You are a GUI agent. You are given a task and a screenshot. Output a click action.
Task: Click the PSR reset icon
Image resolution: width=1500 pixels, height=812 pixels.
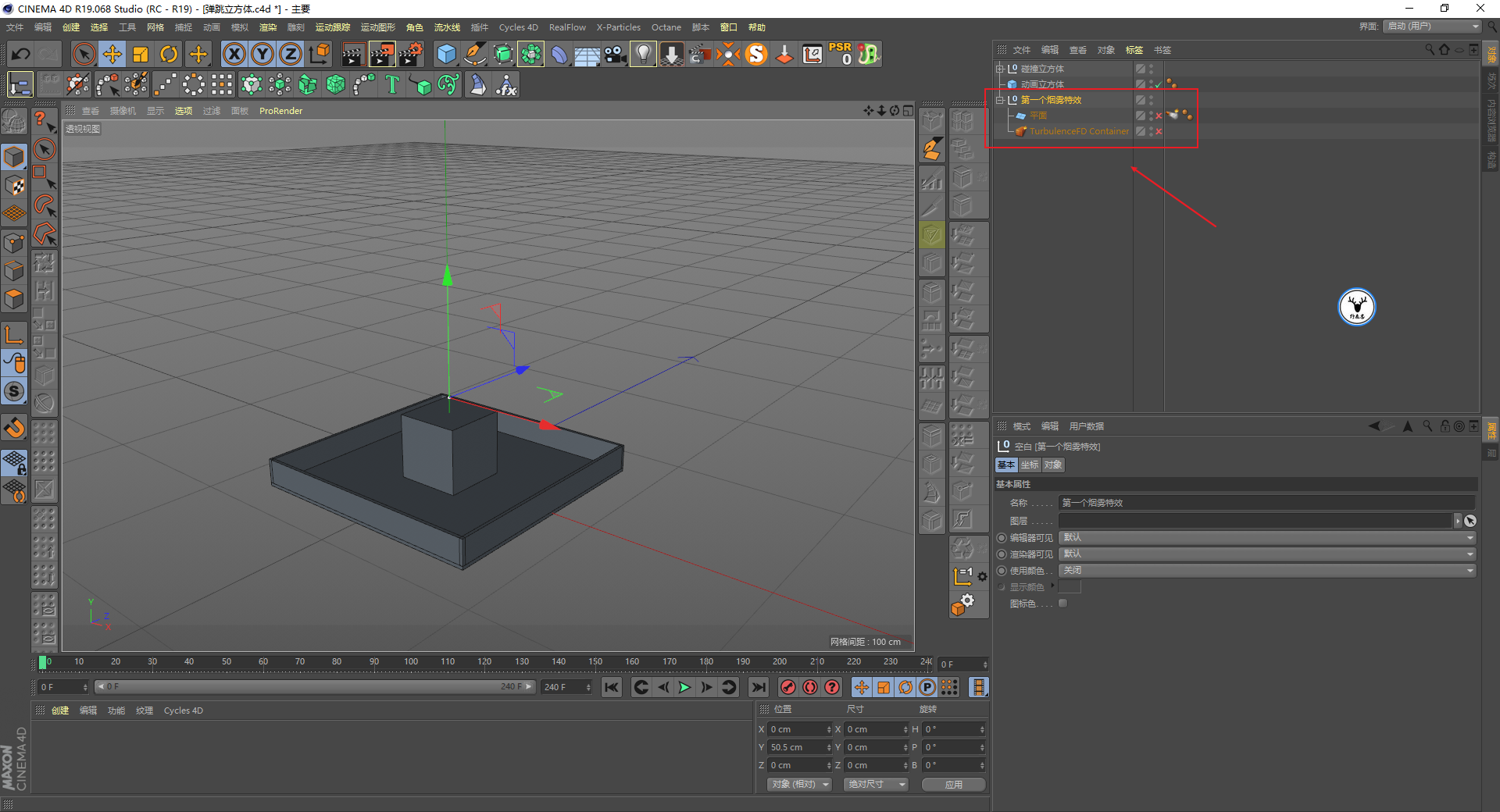coord(841,54)
